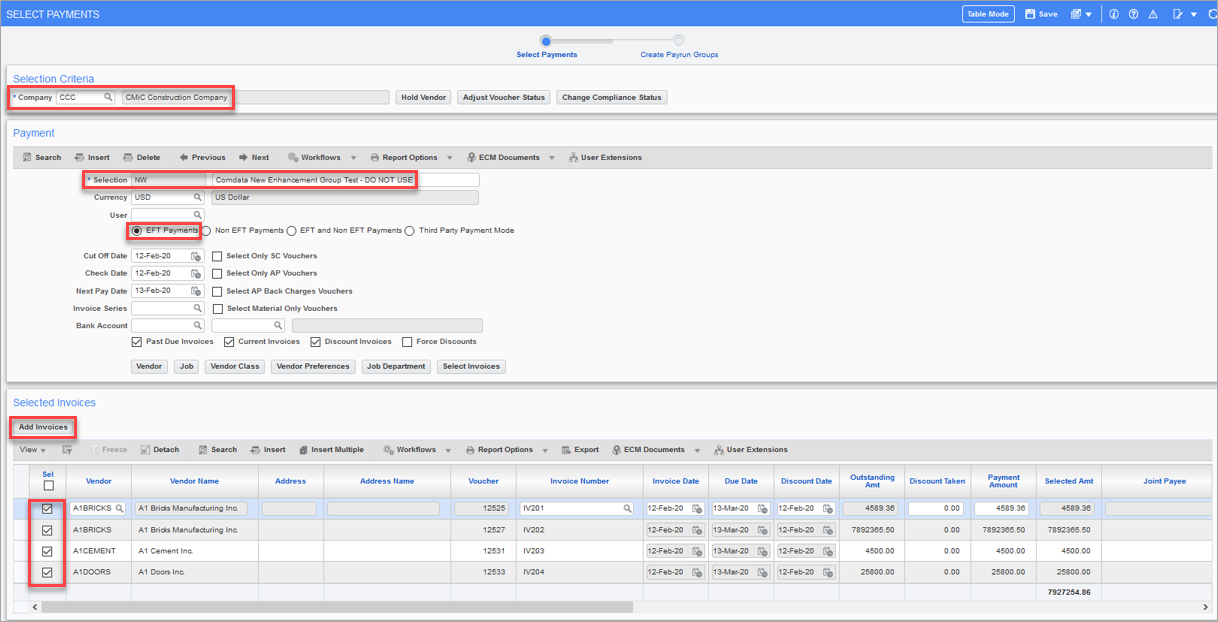This screenshot has width=1218, height=622.
Task: Click the multi-window icon beside Save
Action: pos(1076,14)
